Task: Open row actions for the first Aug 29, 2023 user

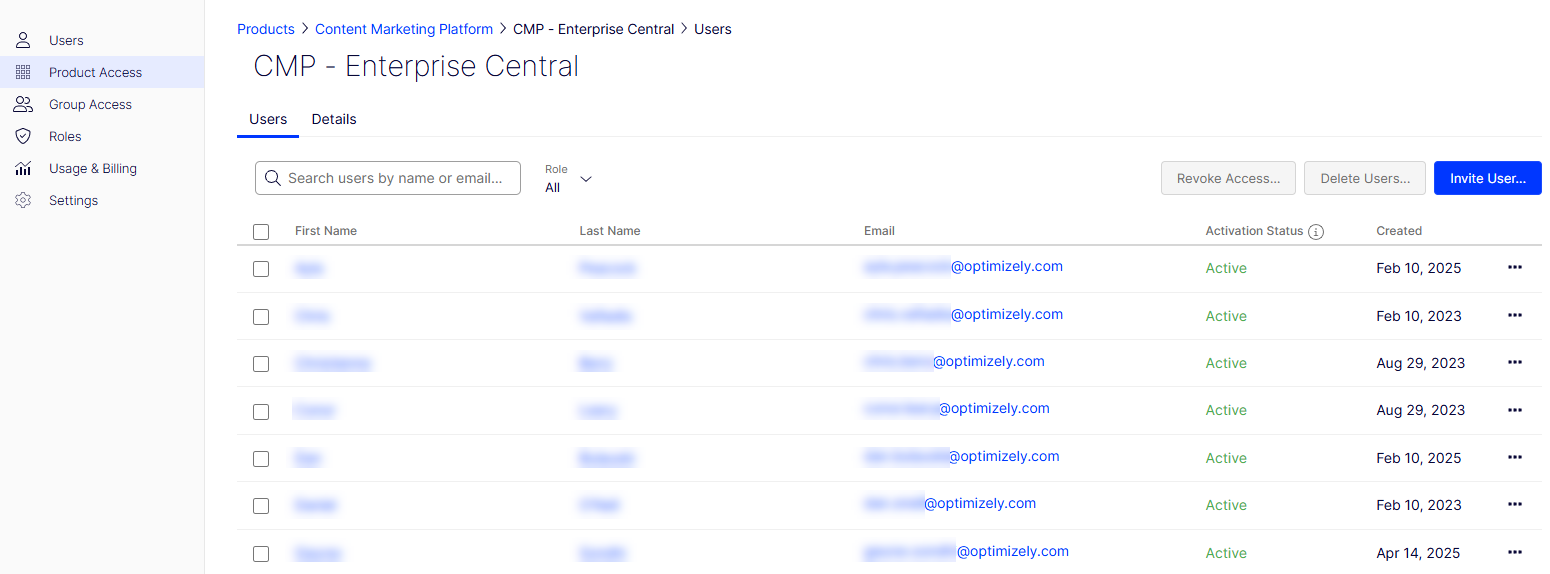Action: pos(1514,362)
